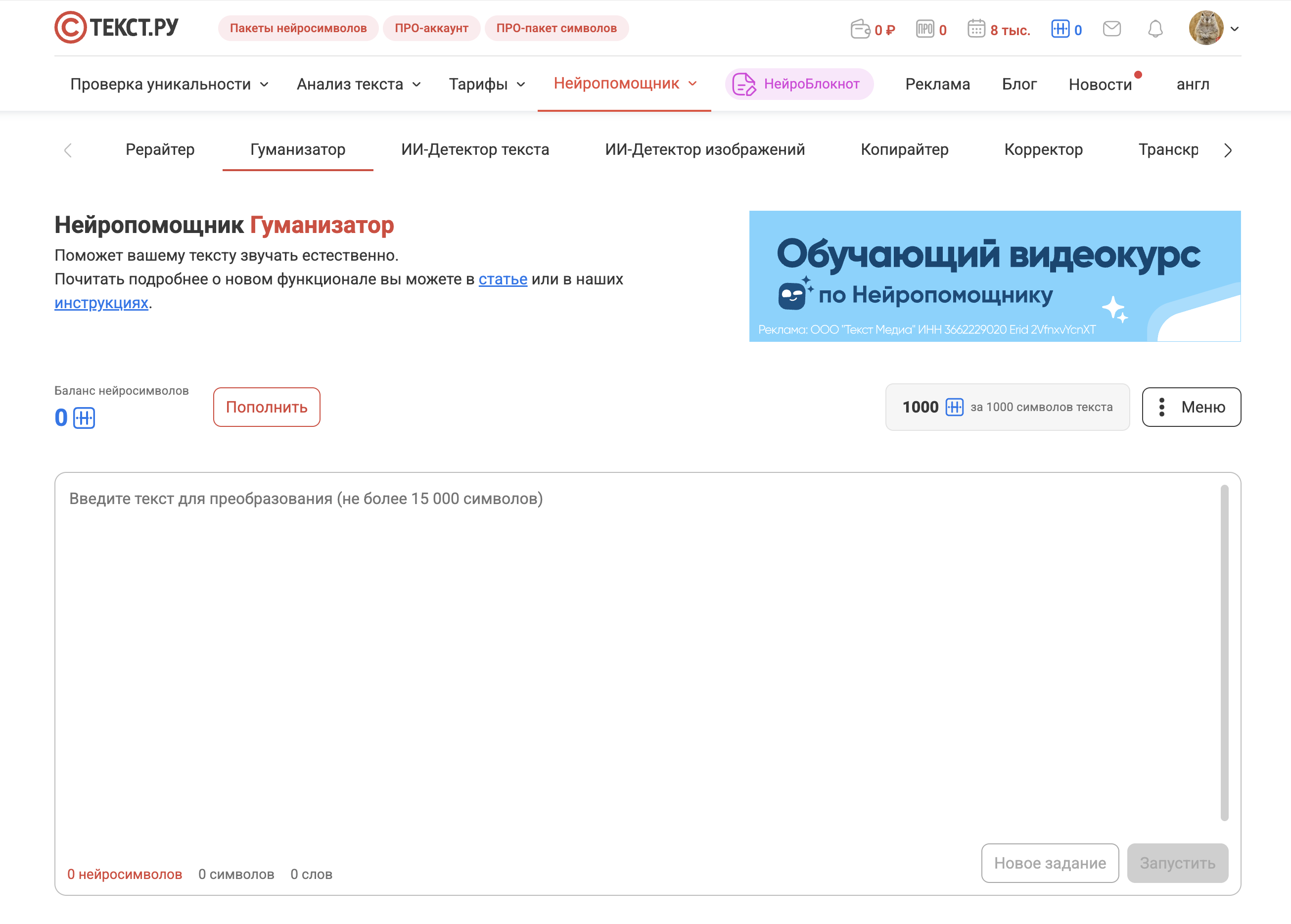The image size is (1291, 924).
Task: Click the Пакеты нейросимволов pill button
Action: point(298,29)
